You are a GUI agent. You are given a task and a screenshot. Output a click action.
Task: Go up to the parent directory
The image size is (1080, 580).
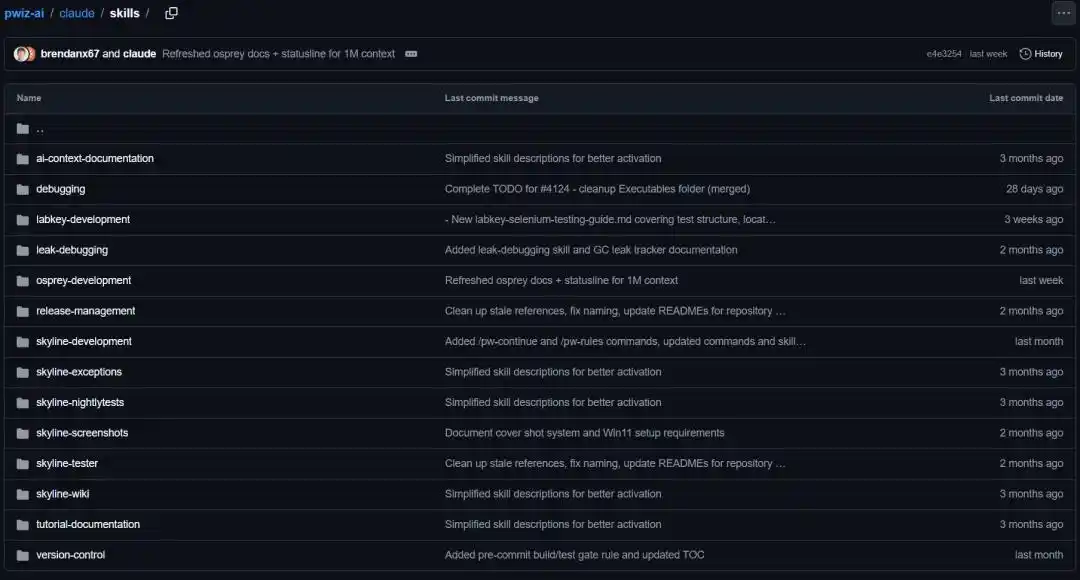pyautogui.click(x=39, y=129)
